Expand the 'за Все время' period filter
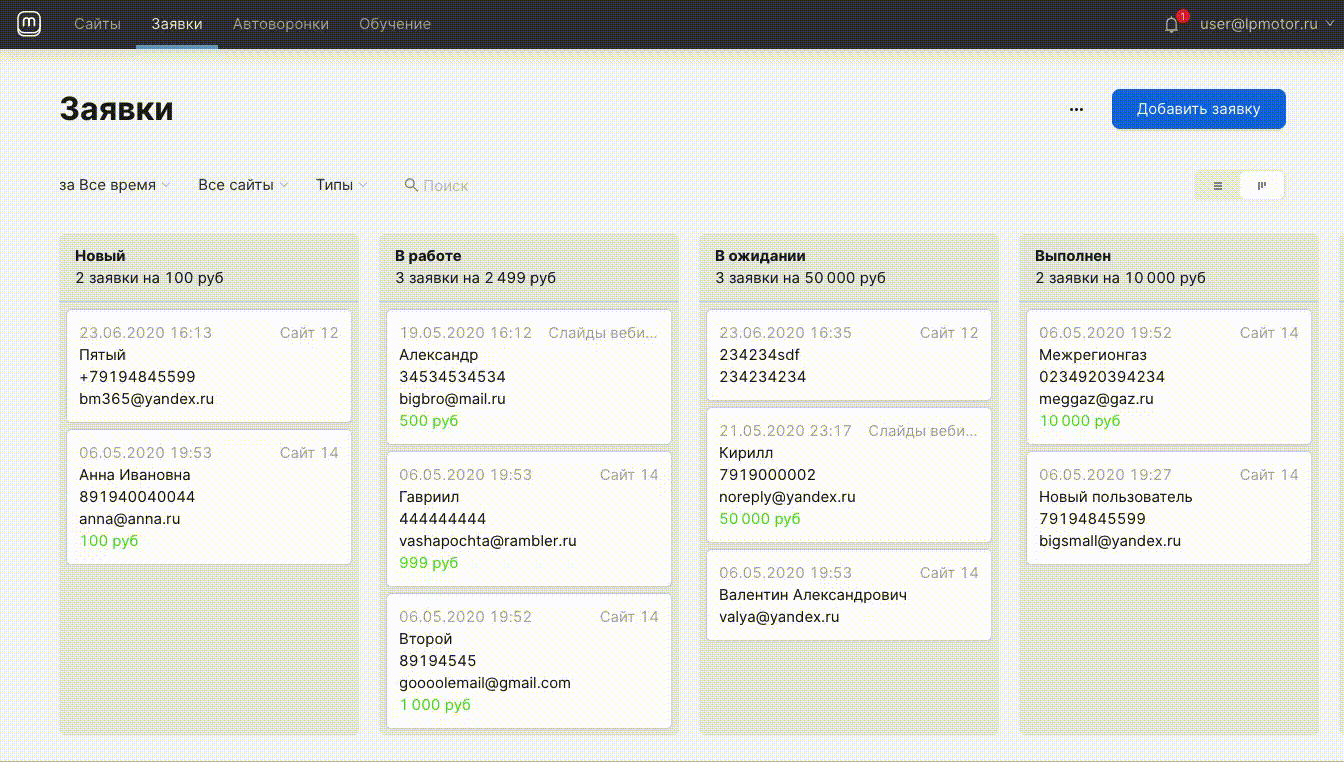Viewport: 1344px width, 762px height. point(114,185)
